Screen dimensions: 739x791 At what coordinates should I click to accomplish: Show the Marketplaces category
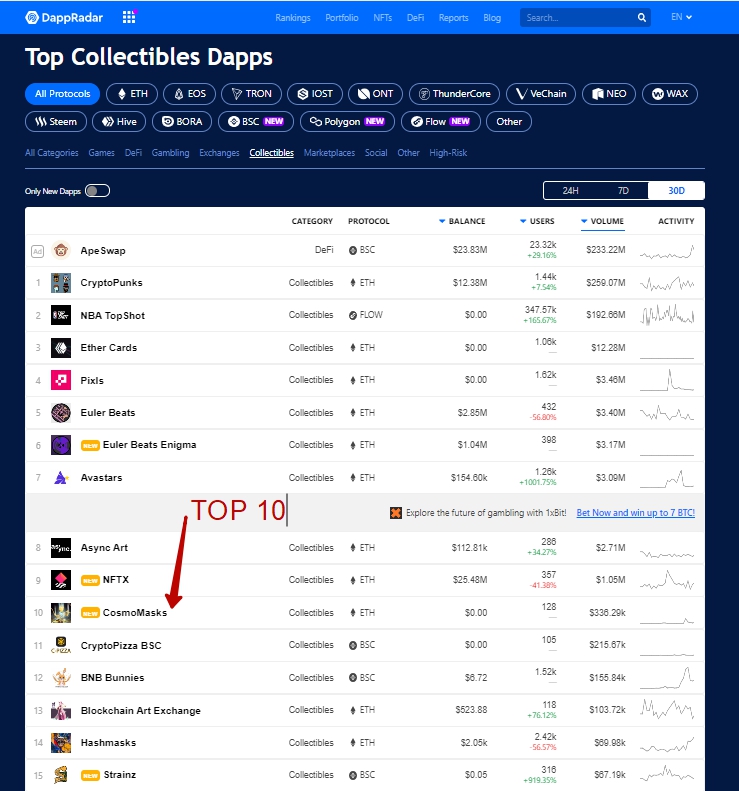(x=329, y=153)
